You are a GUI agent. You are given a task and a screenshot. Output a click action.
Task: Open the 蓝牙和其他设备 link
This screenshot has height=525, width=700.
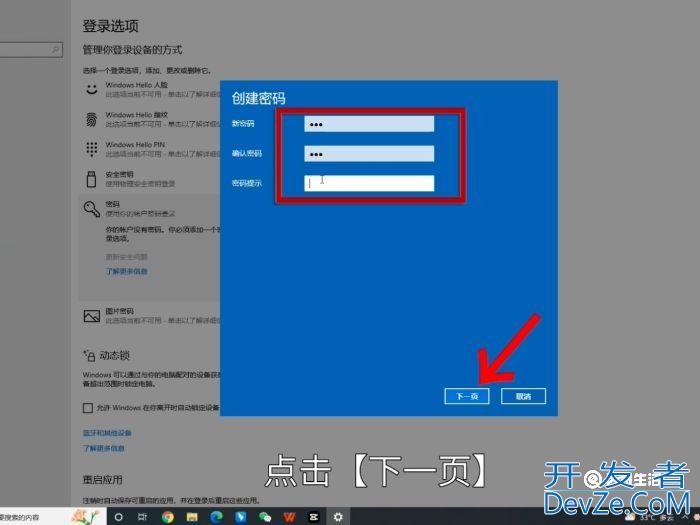[x=107, y=433]
